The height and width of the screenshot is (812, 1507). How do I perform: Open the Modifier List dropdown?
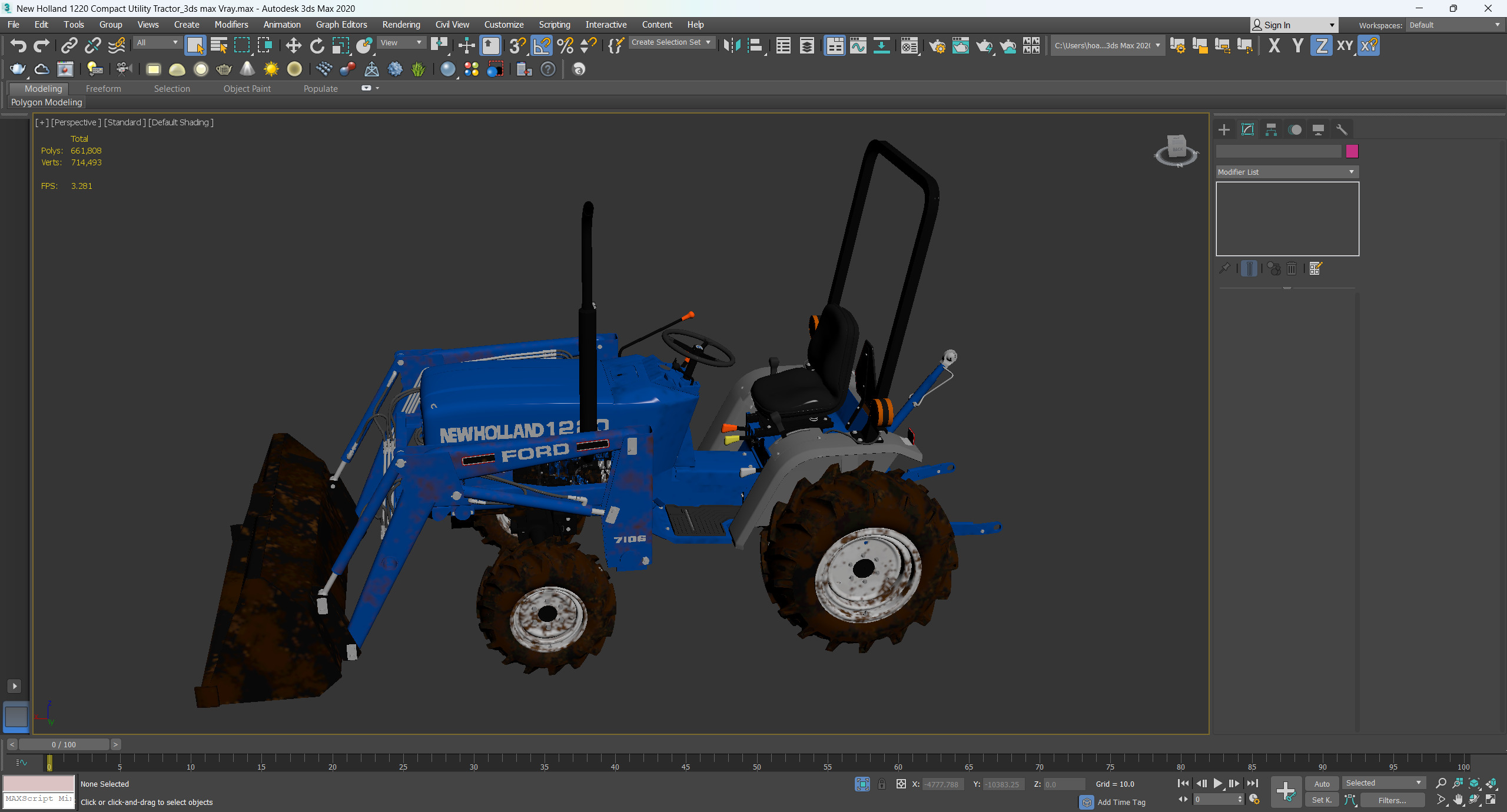pyautogui.click(x=1287, y=172)
